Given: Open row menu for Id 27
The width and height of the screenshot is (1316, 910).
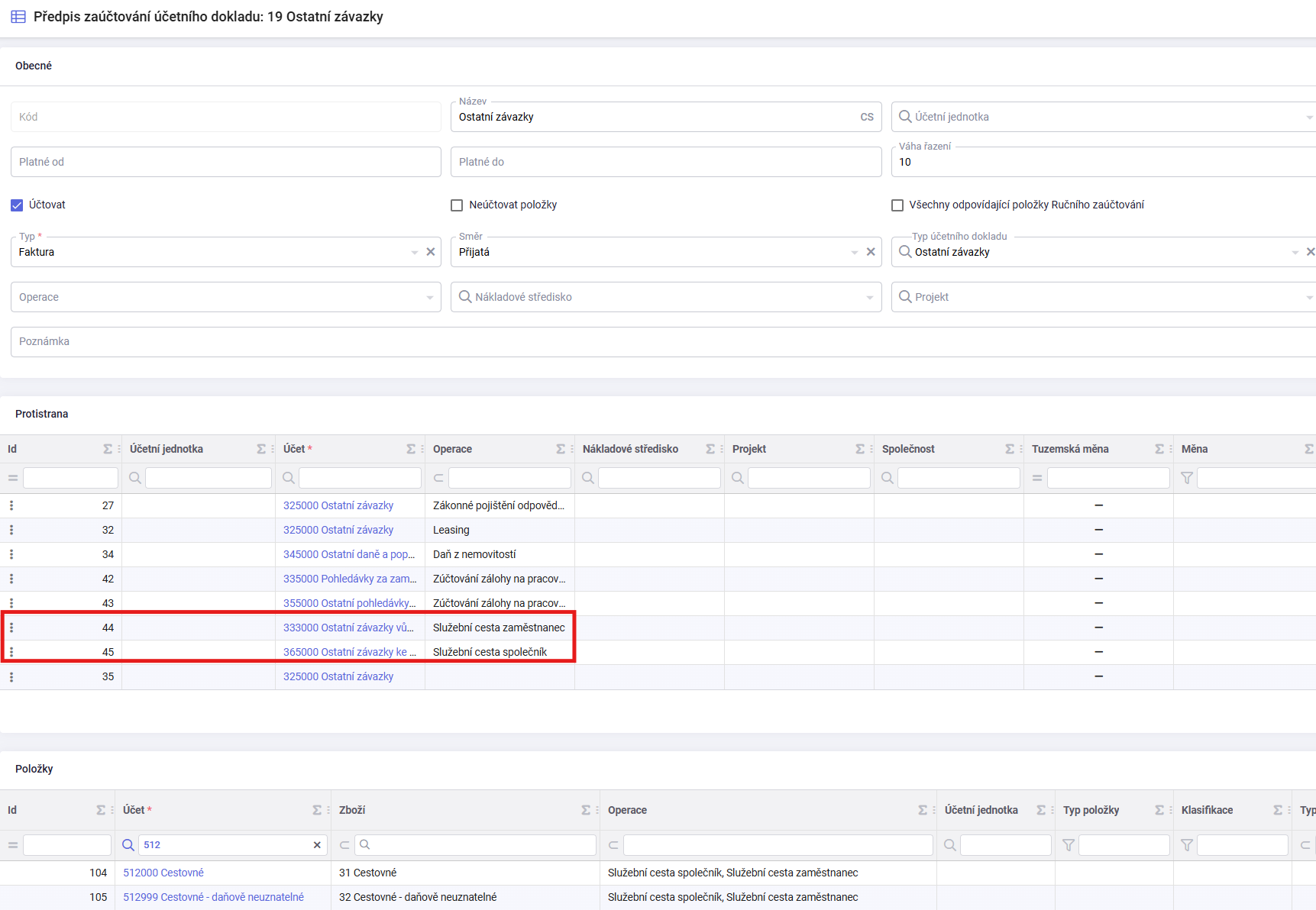Looking at the screenshot, I should coord(11,505).
